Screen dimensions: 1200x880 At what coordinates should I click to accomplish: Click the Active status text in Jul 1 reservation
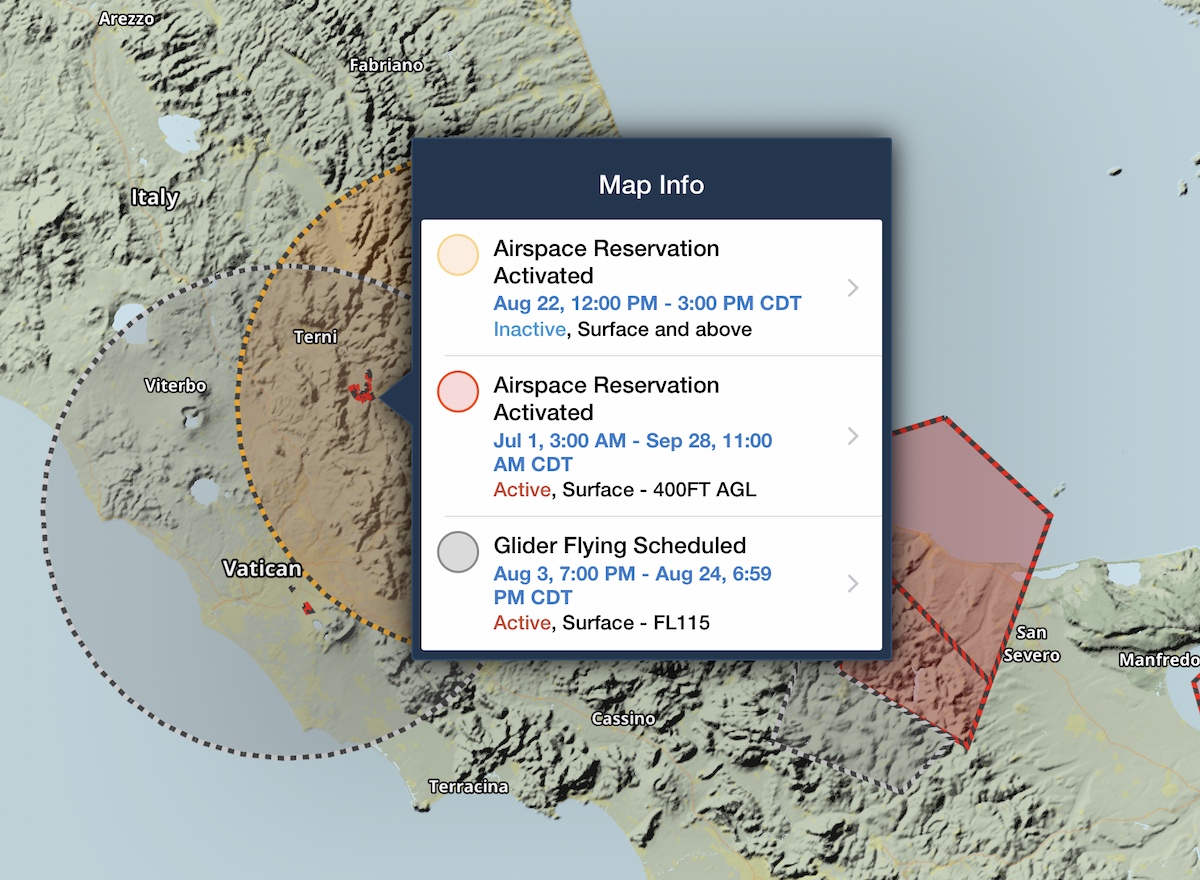point(522,490)
